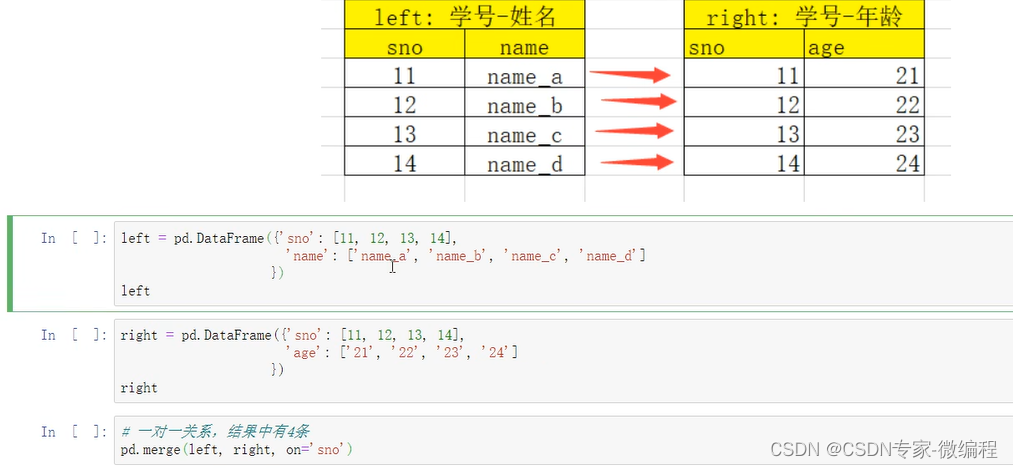Click the comment '# 一对一关系，结果中有4条'
Image resolution: width=1013 pixels, height=469 pixels.
[217, 432]
